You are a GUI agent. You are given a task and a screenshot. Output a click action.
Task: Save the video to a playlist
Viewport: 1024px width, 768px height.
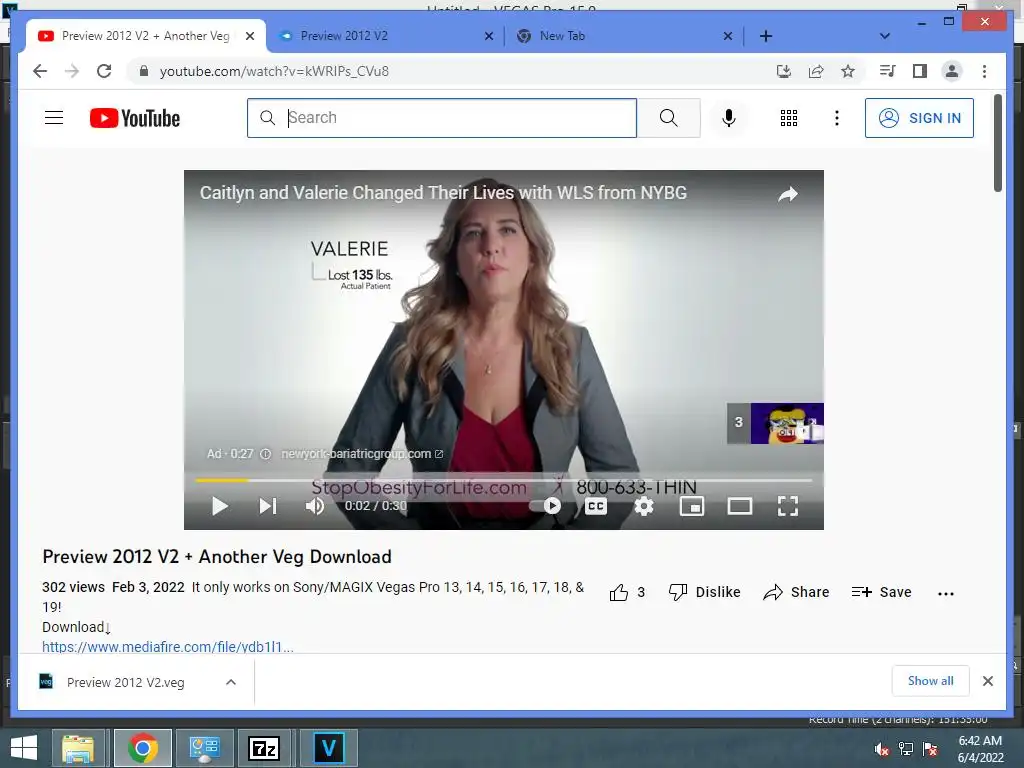coord(882,592)
